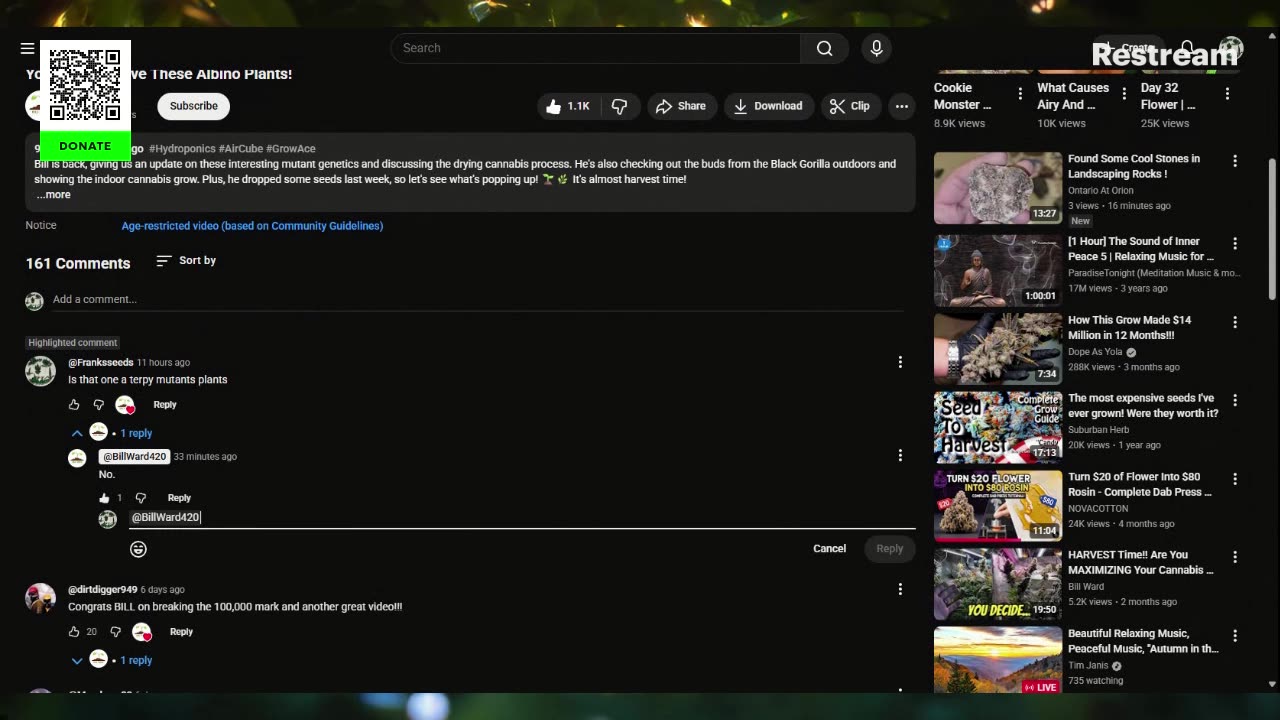
Task: Open the emoji picker for reply
Action: click(x=138, y=549)
